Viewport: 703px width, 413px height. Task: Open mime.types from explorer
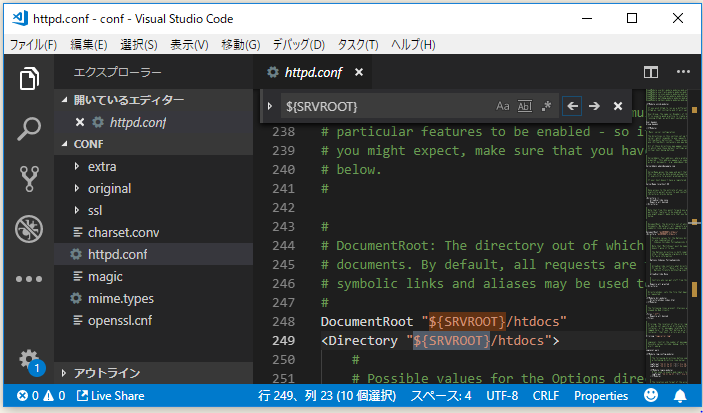pyautogui.click(x=154, y=298)
